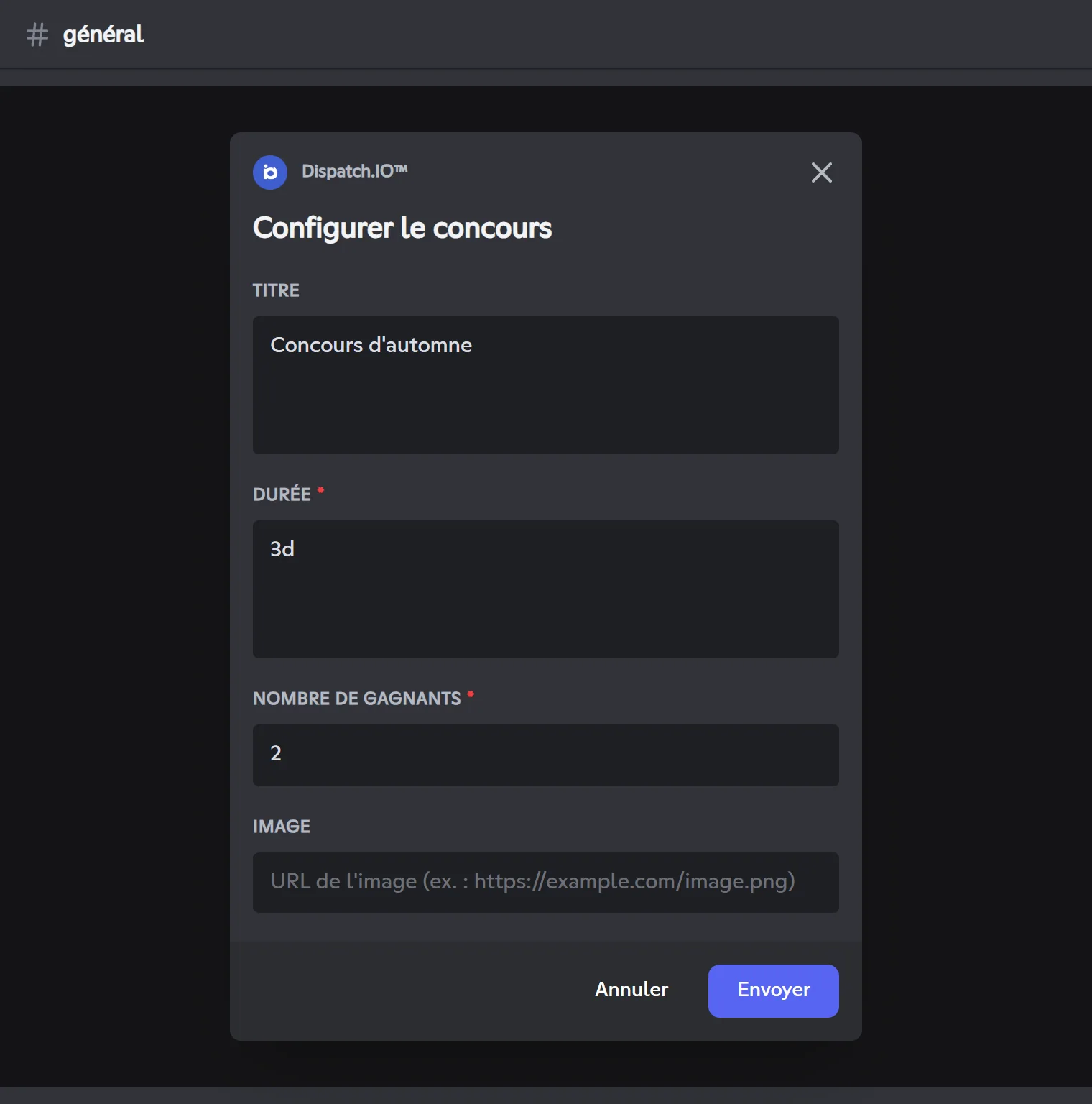This screenshot has height=1104, width=1092.
Task: Click the général channel name
Action: click(103, 34)
